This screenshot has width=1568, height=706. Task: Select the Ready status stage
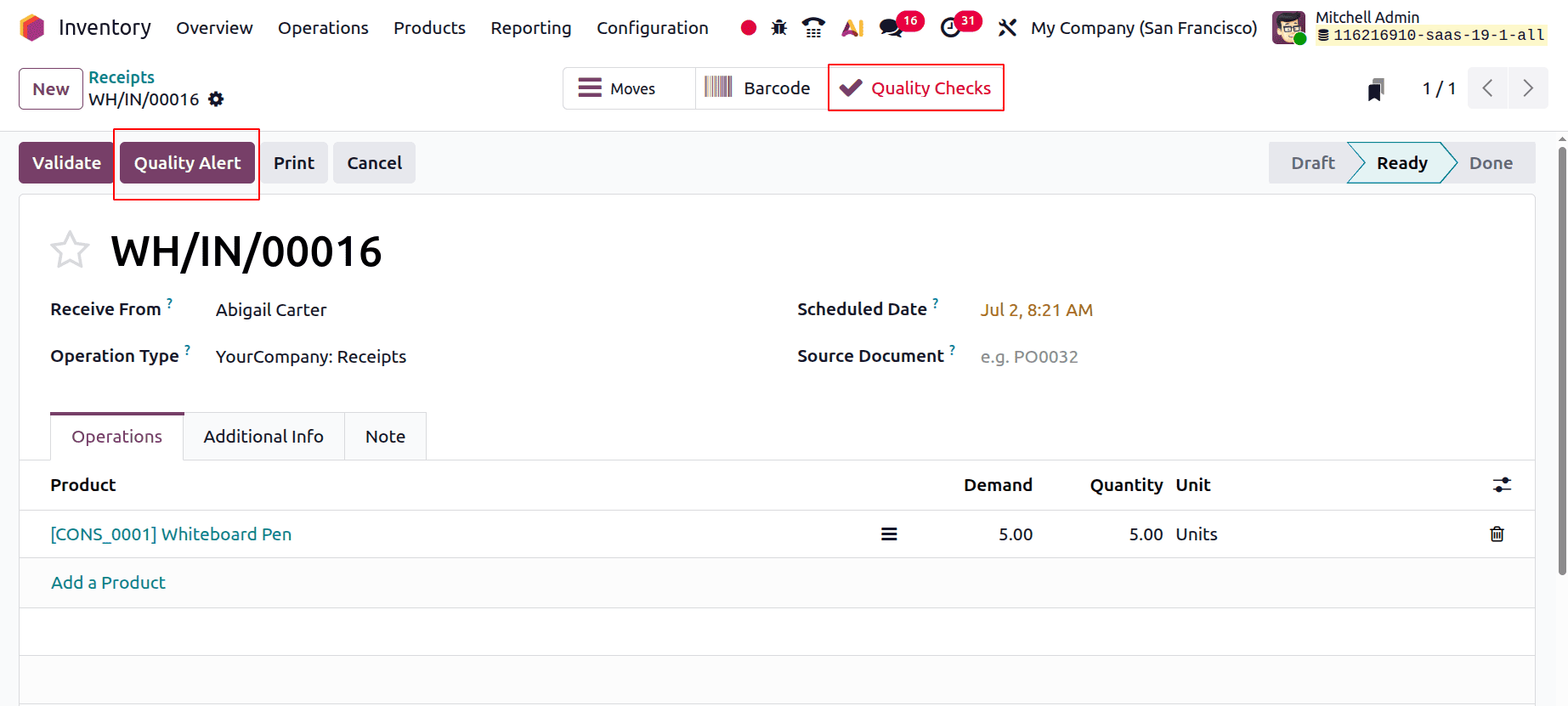pos(1402,163)
